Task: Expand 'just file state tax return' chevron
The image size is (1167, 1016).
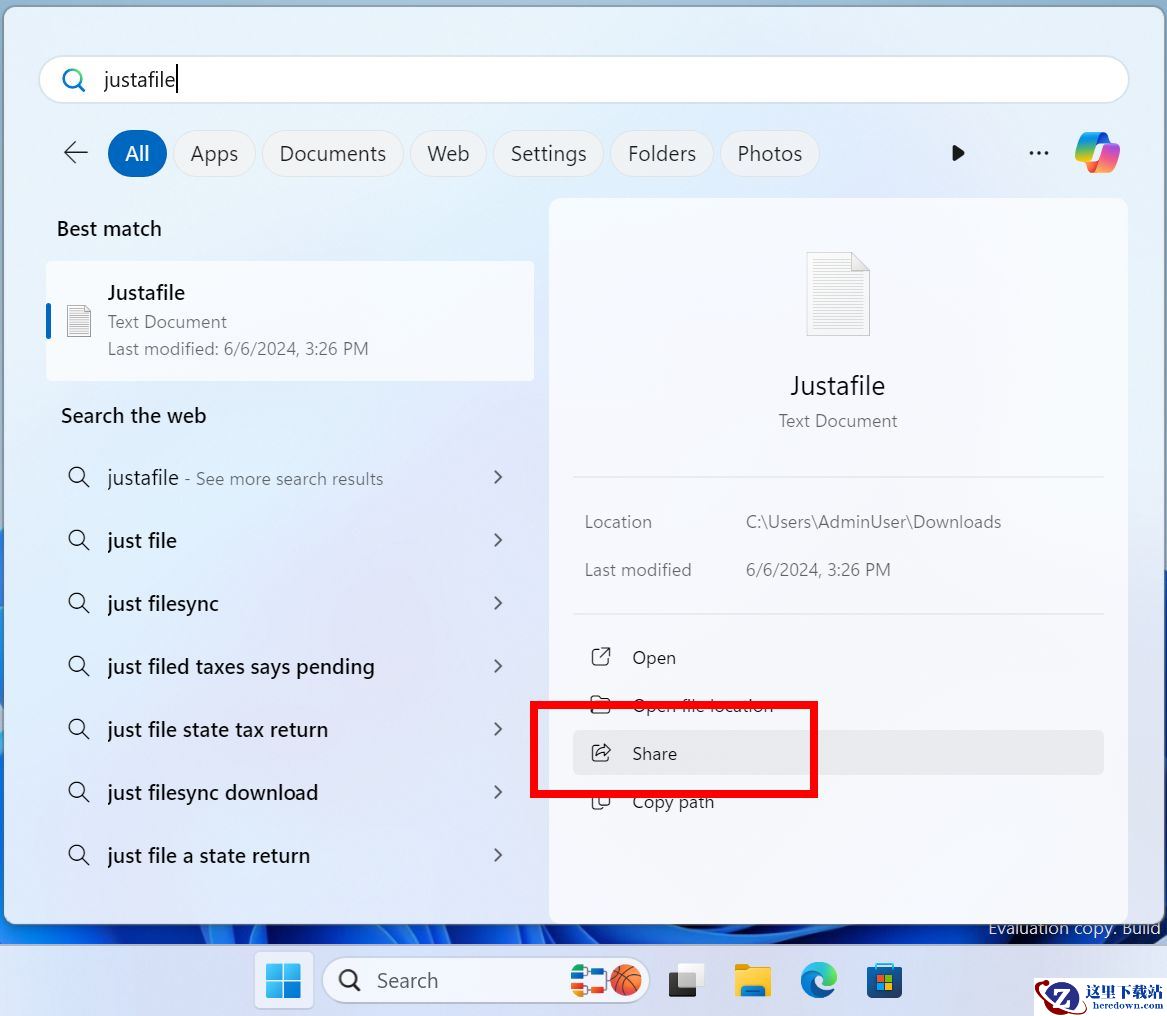Action: (499, 729)
